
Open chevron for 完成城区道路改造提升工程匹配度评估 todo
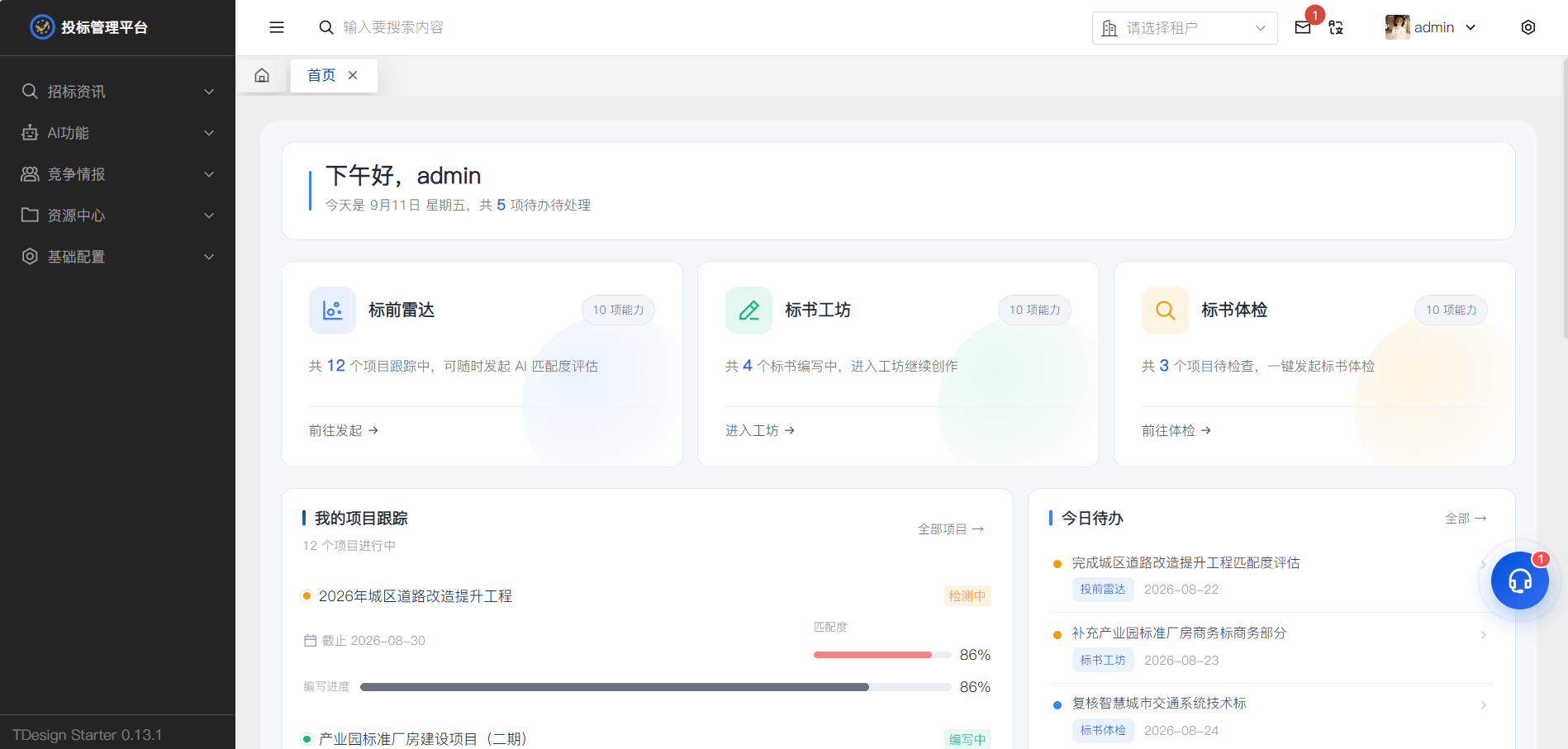(1484, 564)
